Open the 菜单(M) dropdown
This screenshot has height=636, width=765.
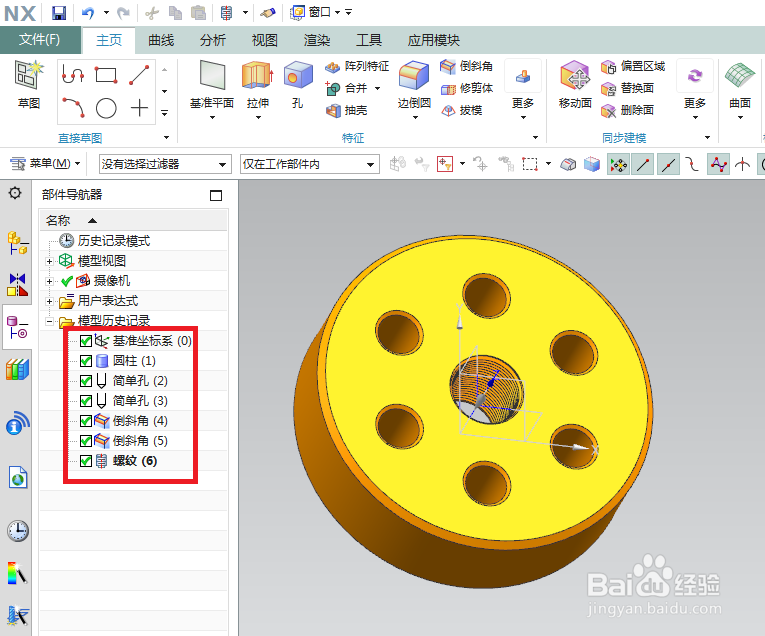pyautogui.click(x=45, y=164)
